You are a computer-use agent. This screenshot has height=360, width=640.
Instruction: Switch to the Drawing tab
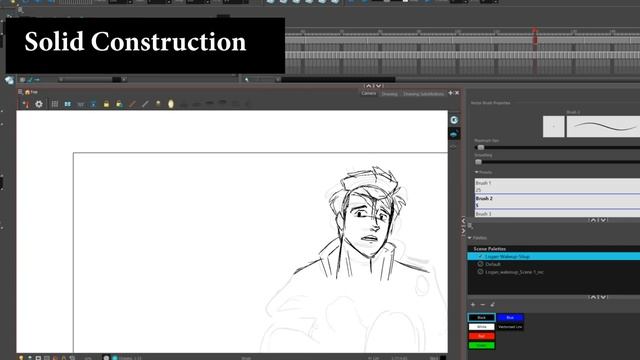tap(389, 94)
